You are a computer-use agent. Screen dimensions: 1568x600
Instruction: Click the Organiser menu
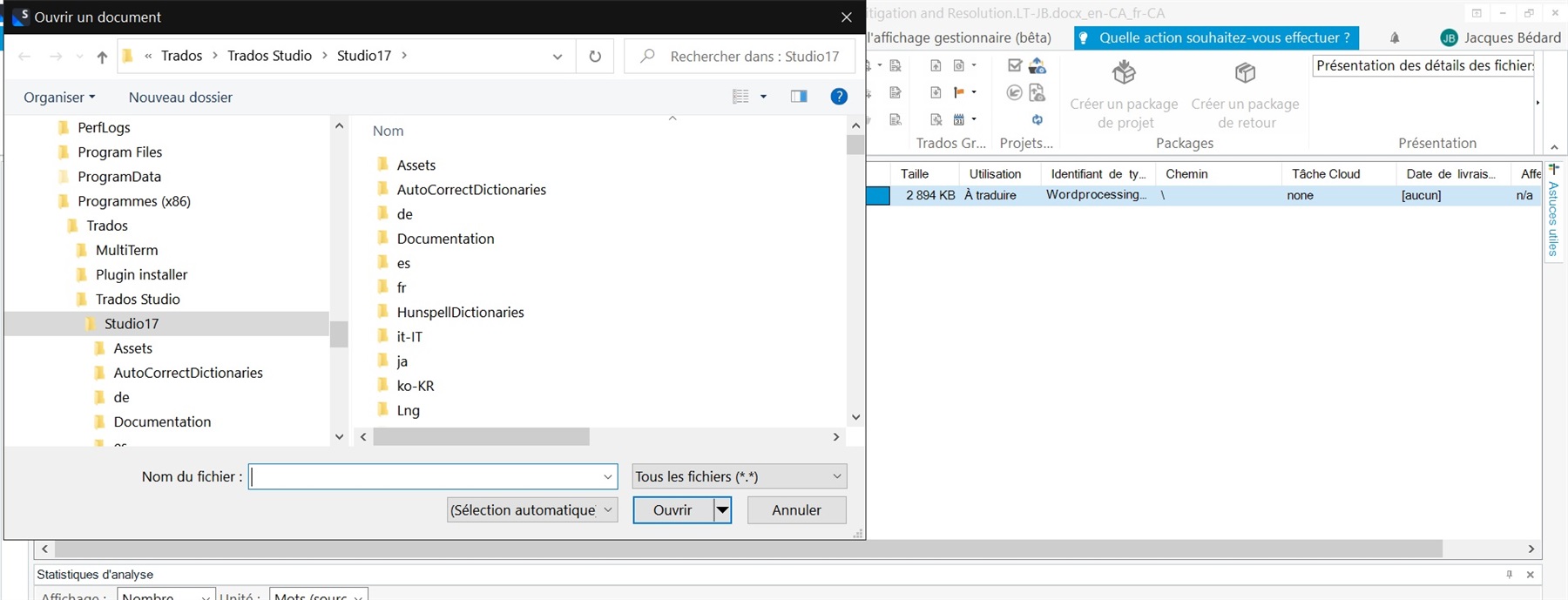pyautogui.click(x=59, y=98)
